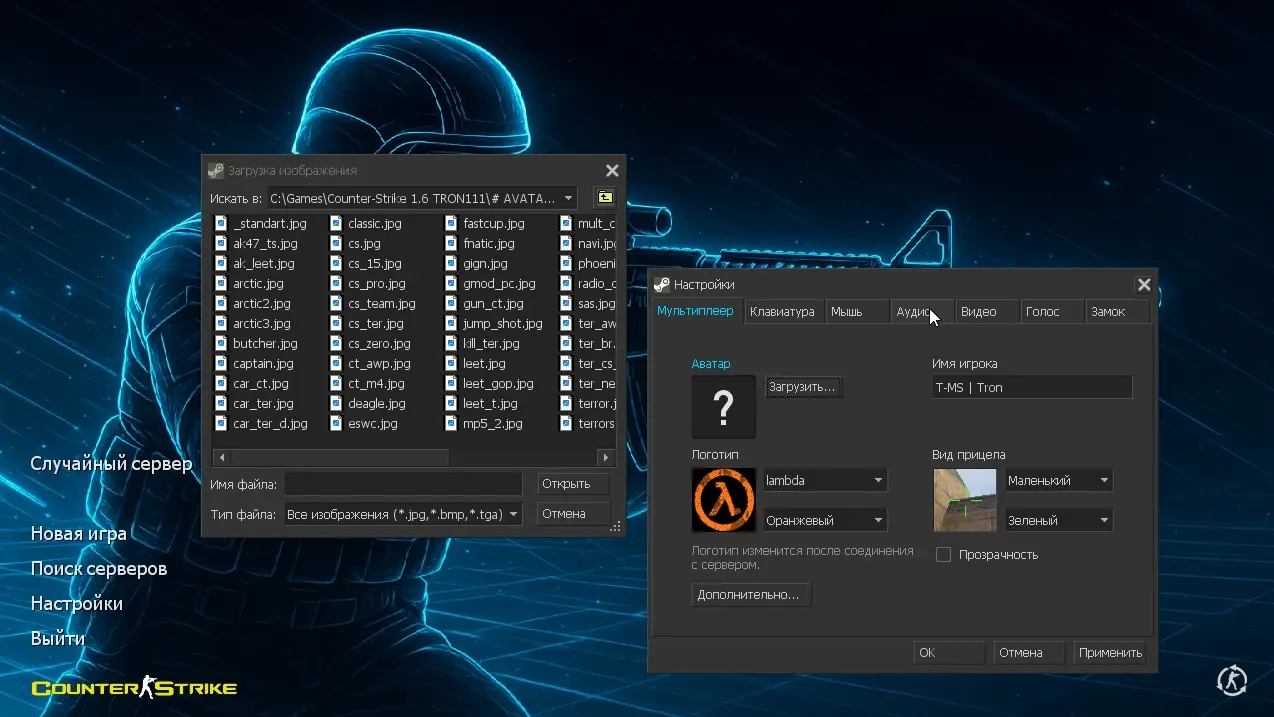
Task: Select the cs_zero.jpg file icon
Action: tap(336, 344)
